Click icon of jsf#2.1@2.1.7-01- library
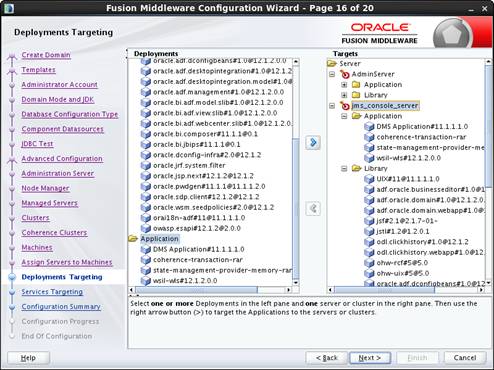This screenshot has width=494, height=370. pyautogui.click(x=369, y=221)
